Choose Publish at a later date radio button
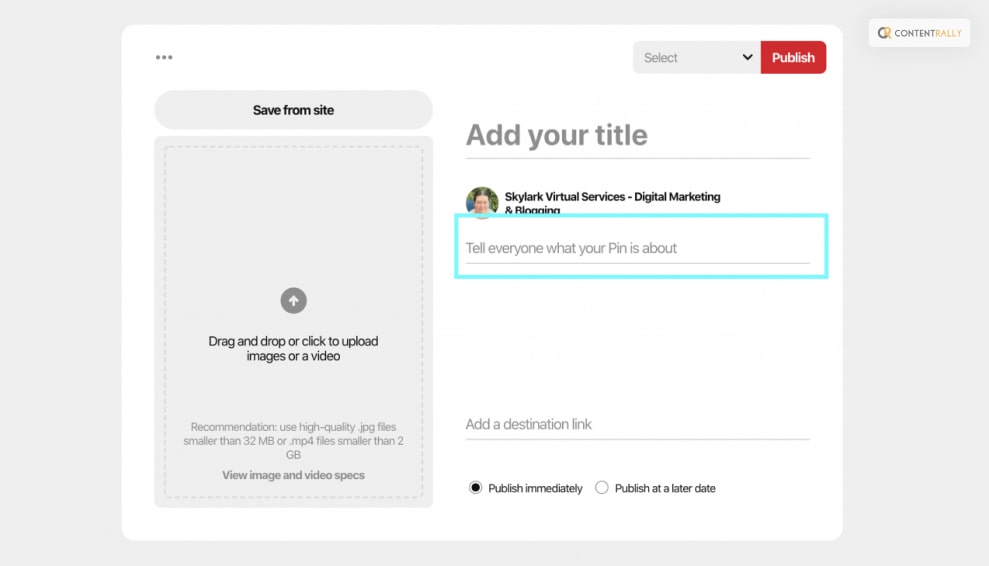Viewport: 989px width, 566px height. (x=602, y=488)
